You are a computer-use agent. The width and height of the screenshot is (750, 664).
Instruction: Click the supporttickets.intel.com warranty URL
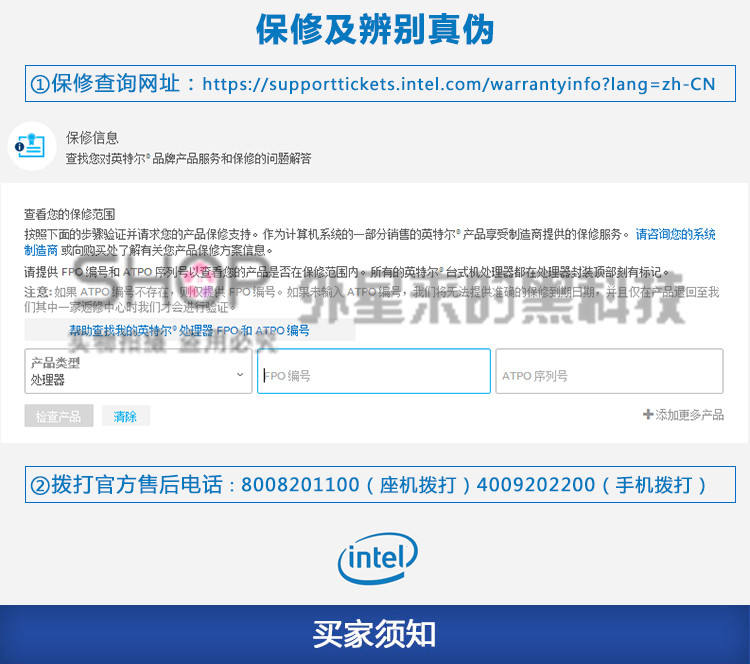(x=459, y=84)
